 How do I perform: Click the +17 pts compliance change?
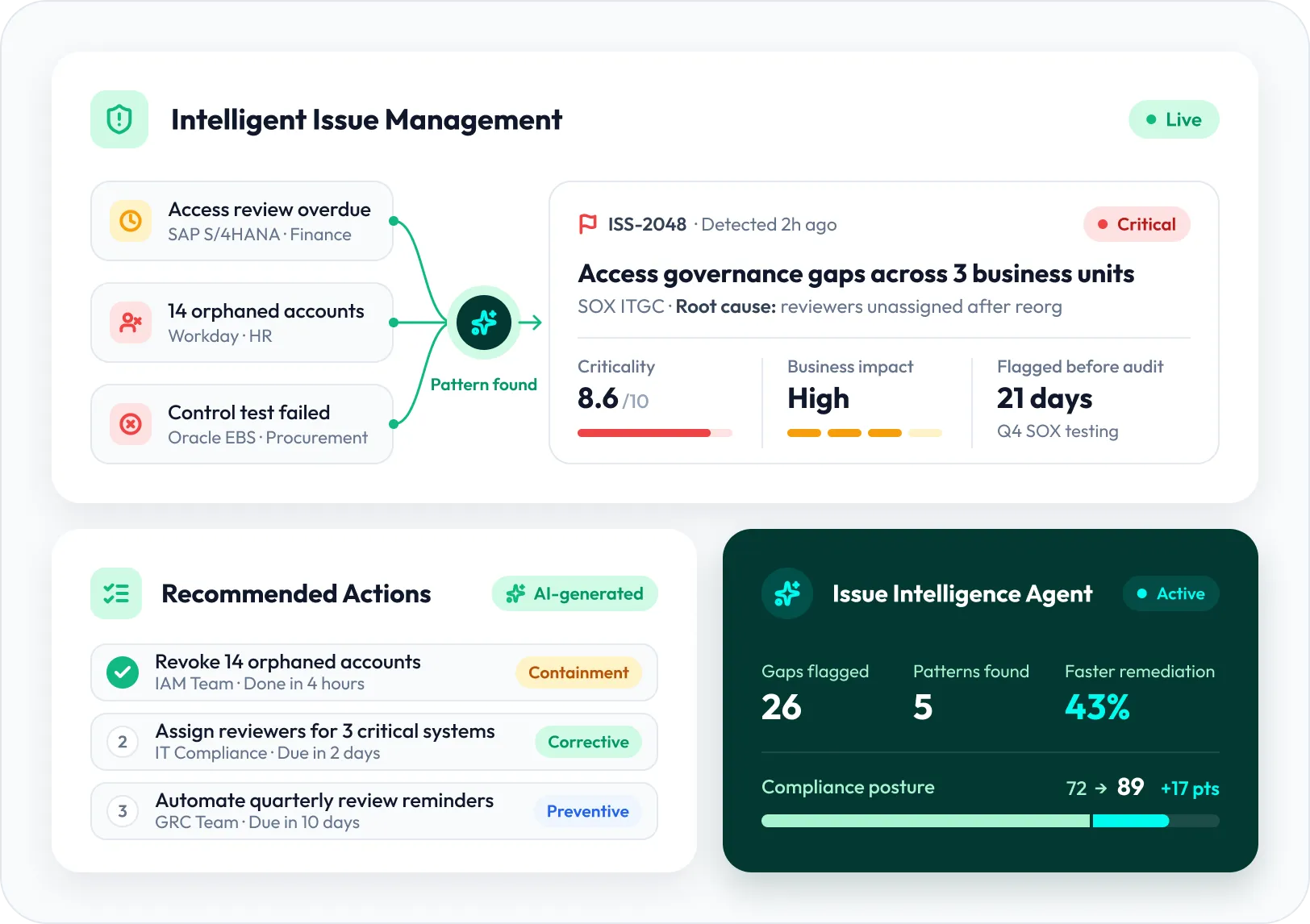pos(1190,788)
